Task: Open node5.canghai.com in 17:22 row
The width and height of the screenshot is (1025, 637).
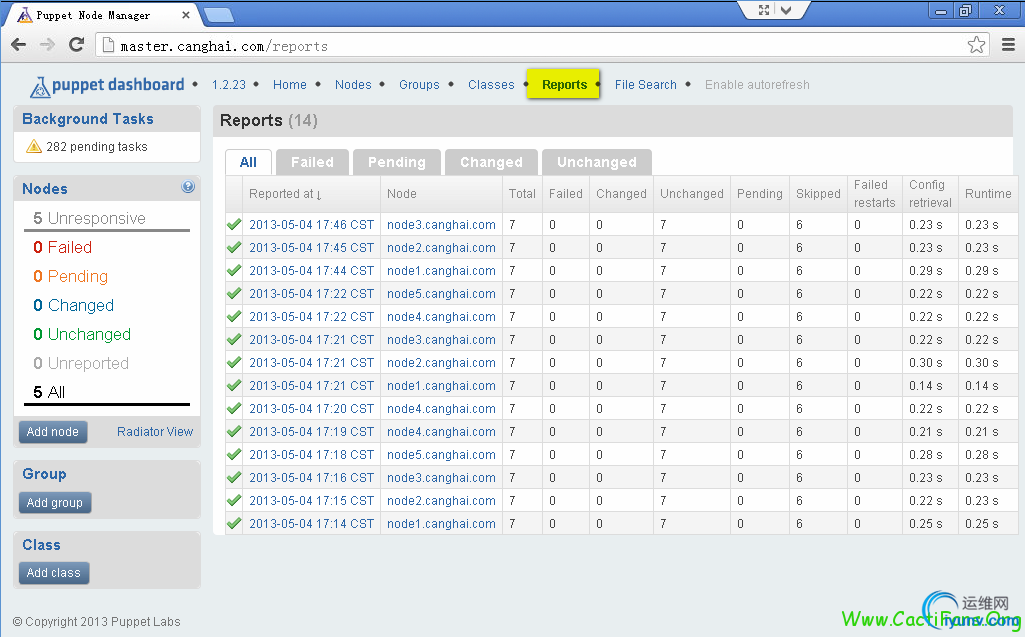Action: (441, 294)
